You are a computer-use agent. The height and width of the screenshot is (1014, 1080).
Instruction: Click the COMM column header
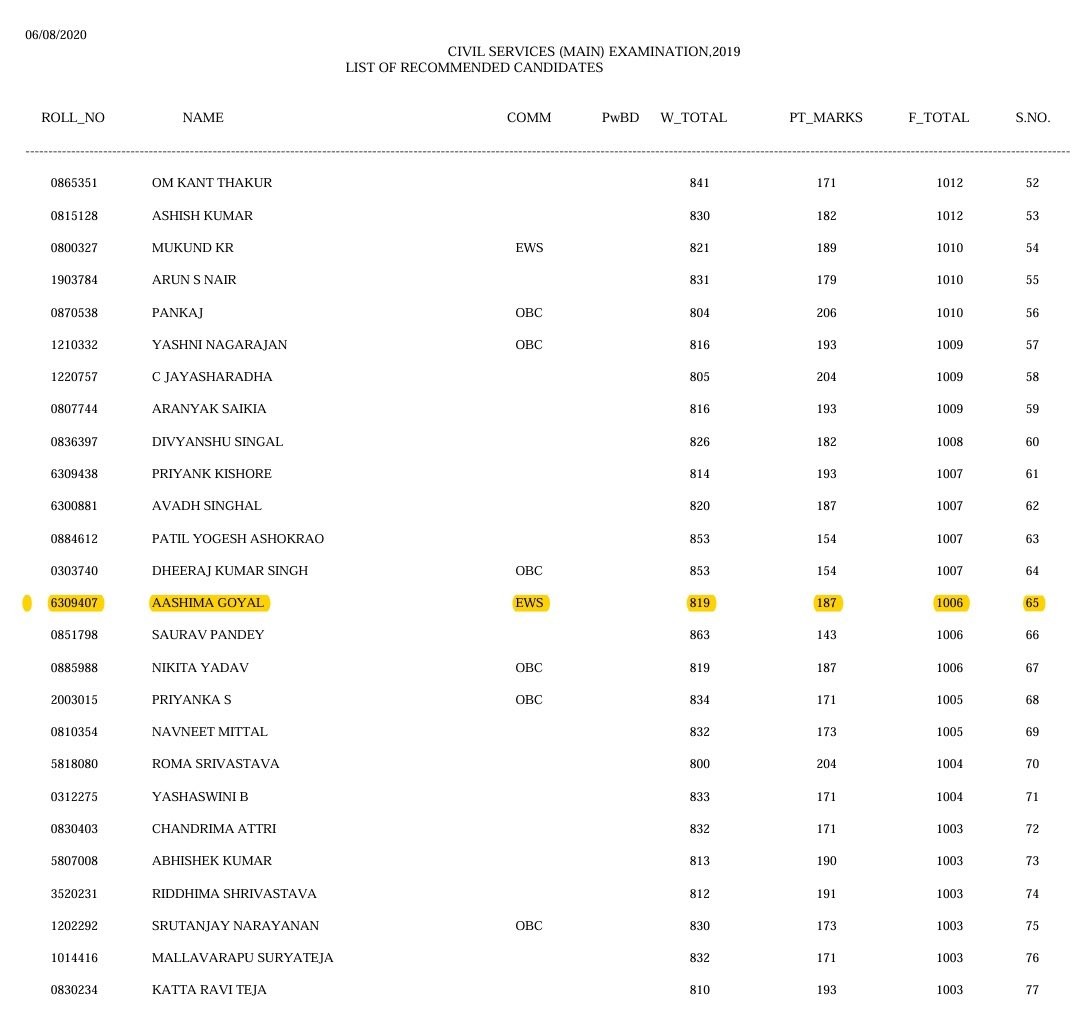(x=529, y=117)
